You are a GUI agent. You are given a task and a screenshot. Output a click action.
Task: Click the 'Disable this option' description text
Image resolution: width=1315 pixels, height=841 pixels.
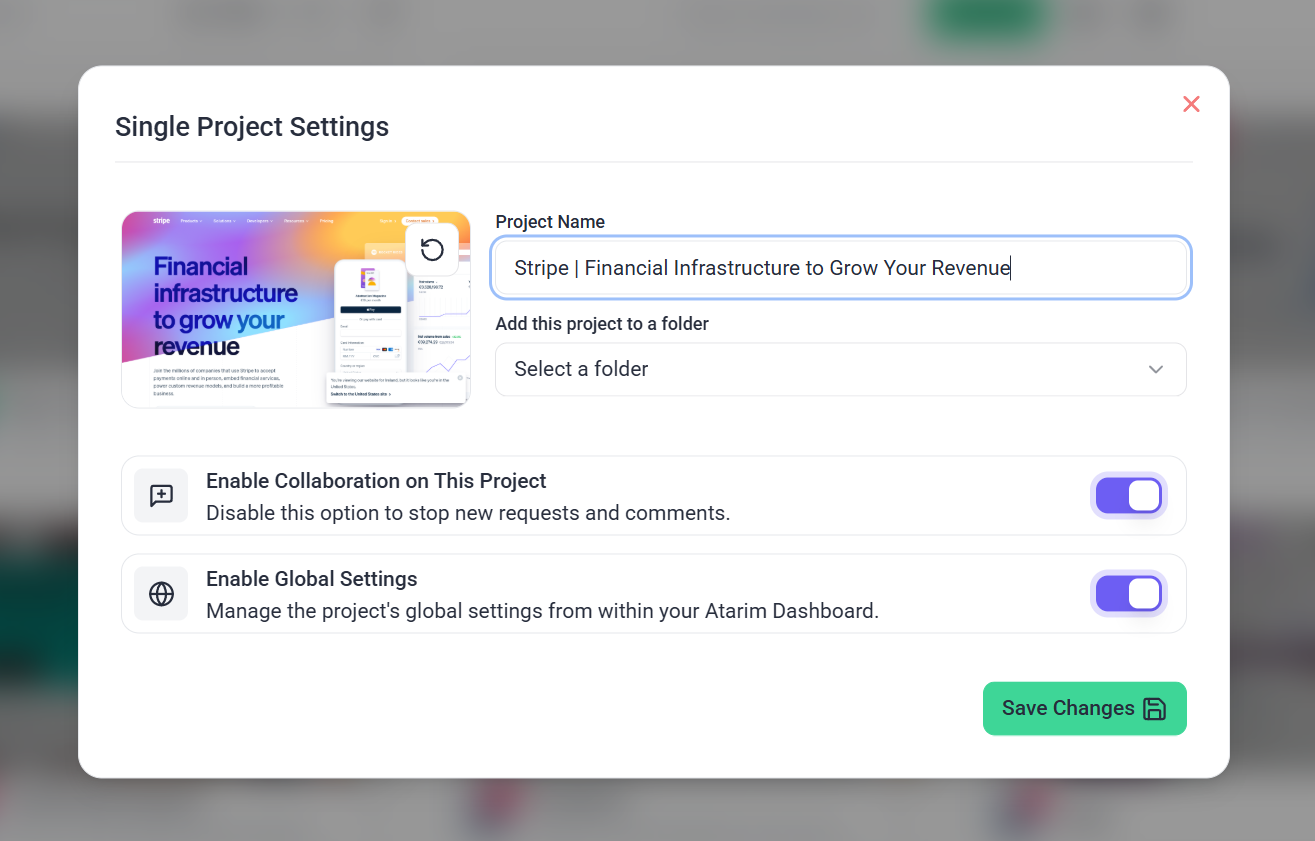(x=468, y=513)
